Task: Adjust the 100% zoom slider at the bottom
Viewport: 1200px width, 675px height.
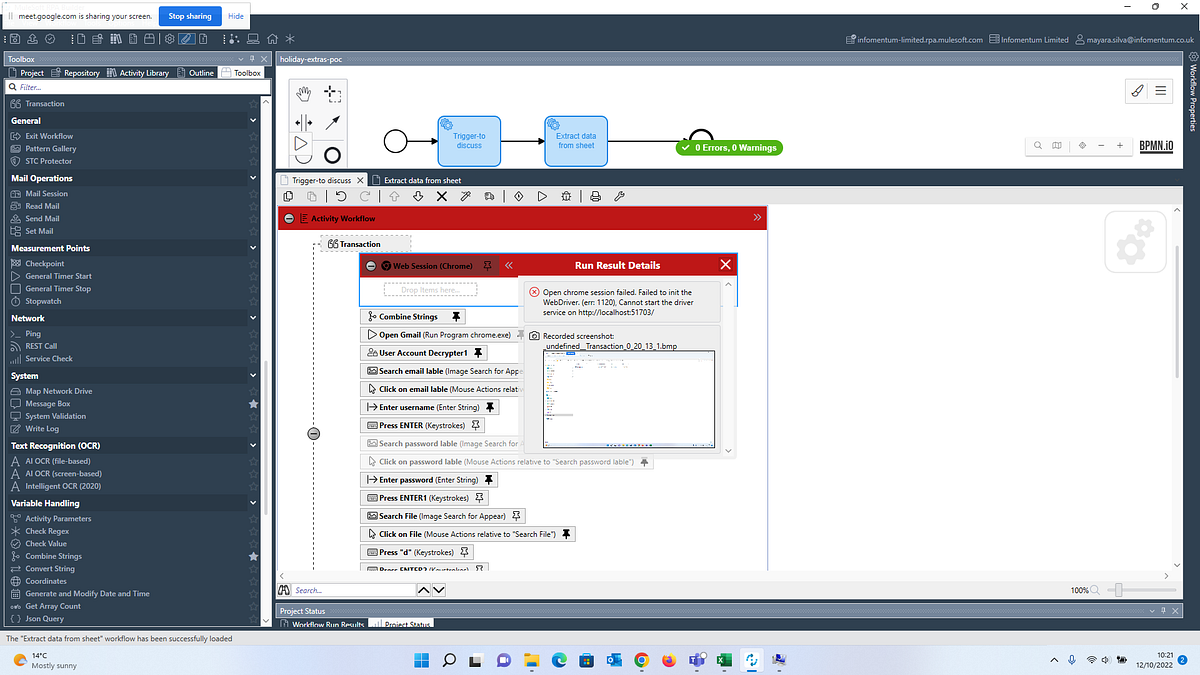Action: (x=1120, y=590)
